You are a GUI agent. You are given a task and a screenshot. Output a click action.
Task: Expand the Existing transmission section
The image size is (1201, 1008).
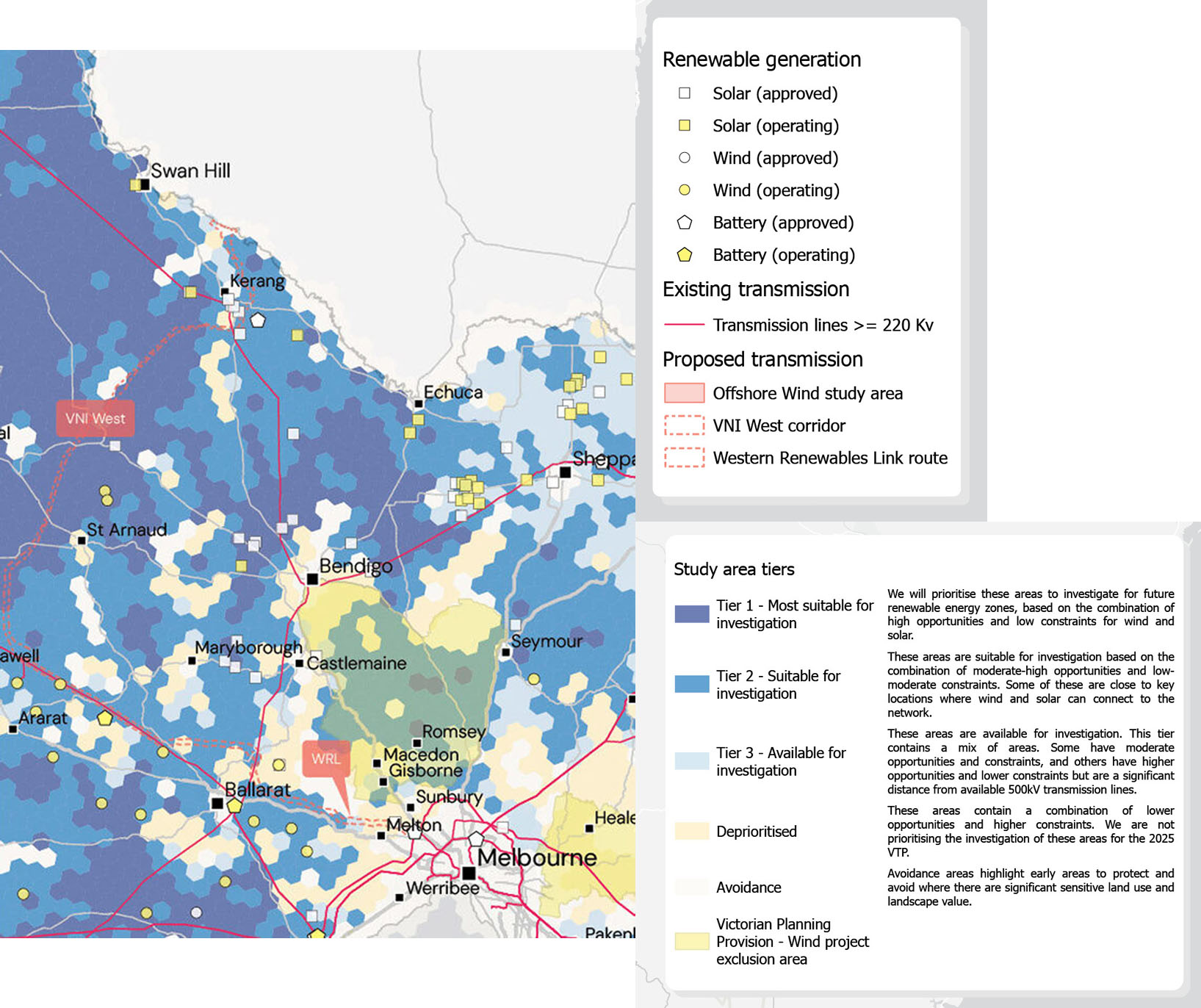click(755, 289)
